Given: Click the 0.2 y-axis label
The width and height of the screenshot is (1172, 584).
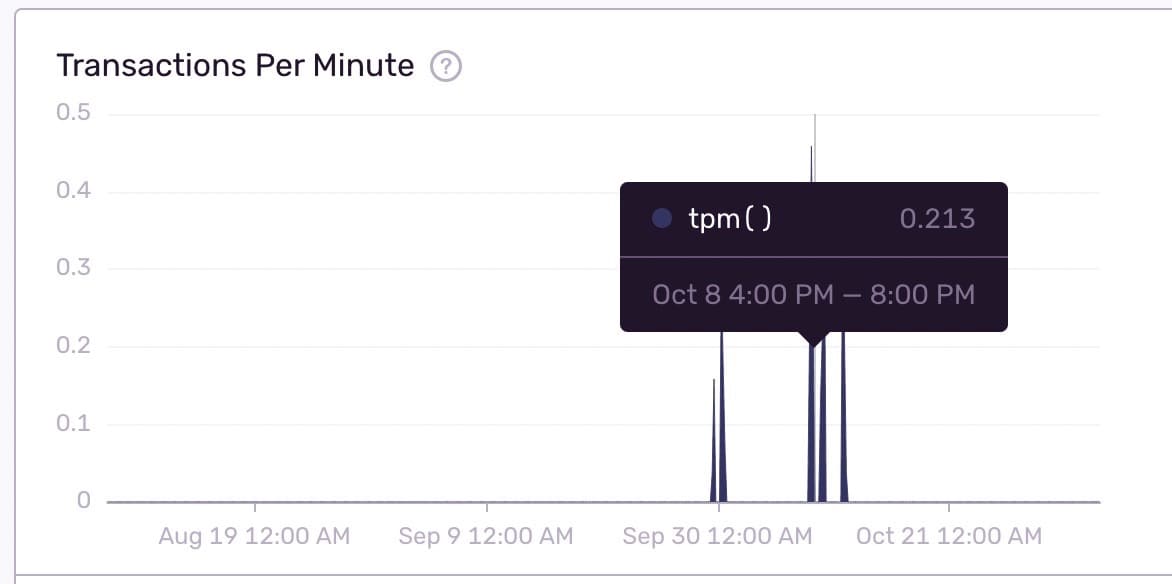Looking at the screenshot, I should pos(74,346).
